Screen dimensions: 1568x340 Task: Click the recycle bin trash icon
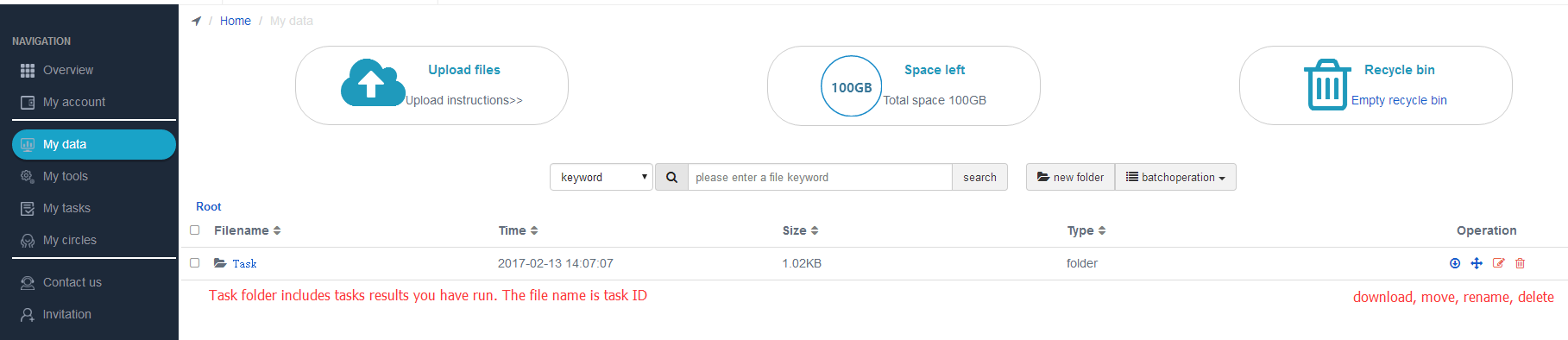(x=1327, y=85)
